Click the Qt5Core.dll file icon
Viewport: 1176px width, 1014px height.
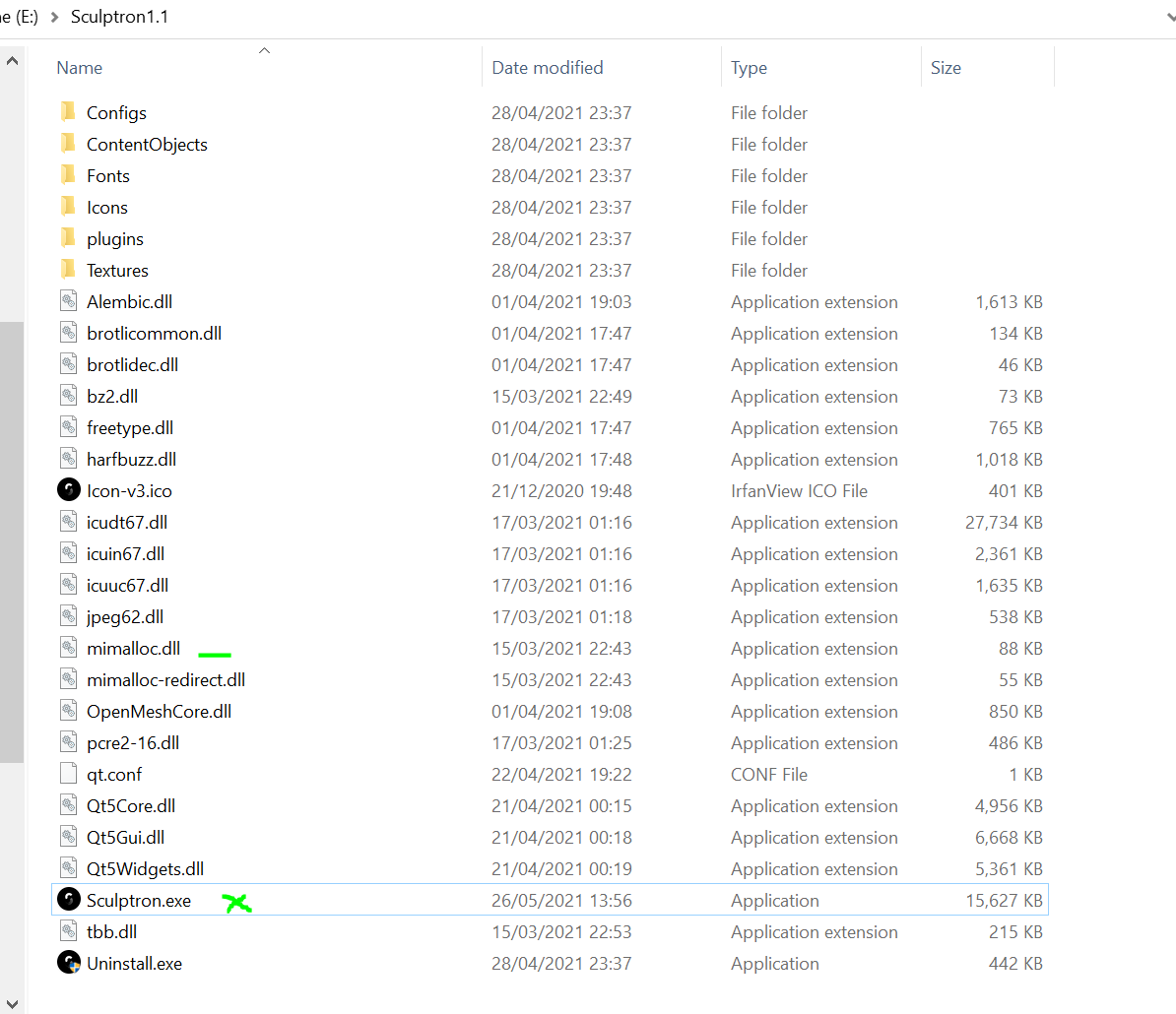pos(68,805)
